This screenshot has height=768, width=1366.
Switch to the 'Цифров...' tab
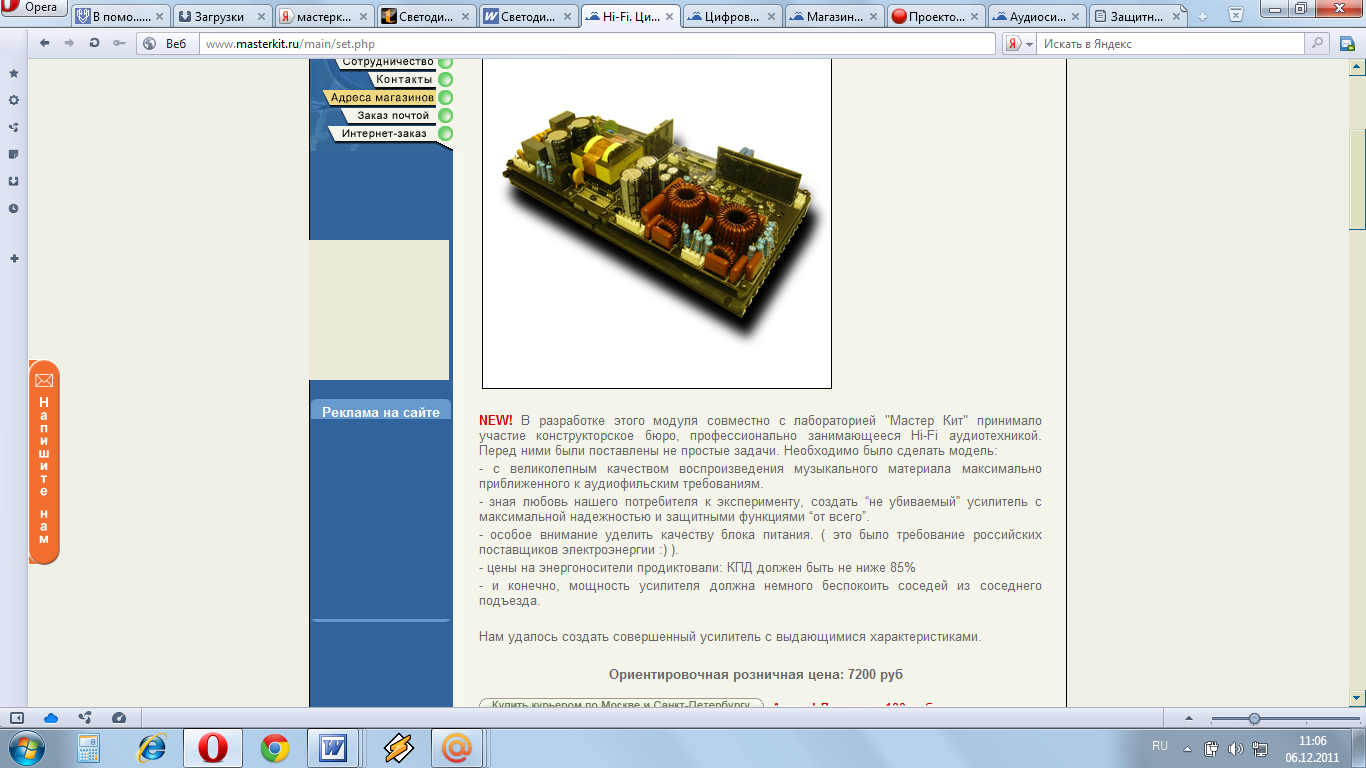(x=732, y=16)
